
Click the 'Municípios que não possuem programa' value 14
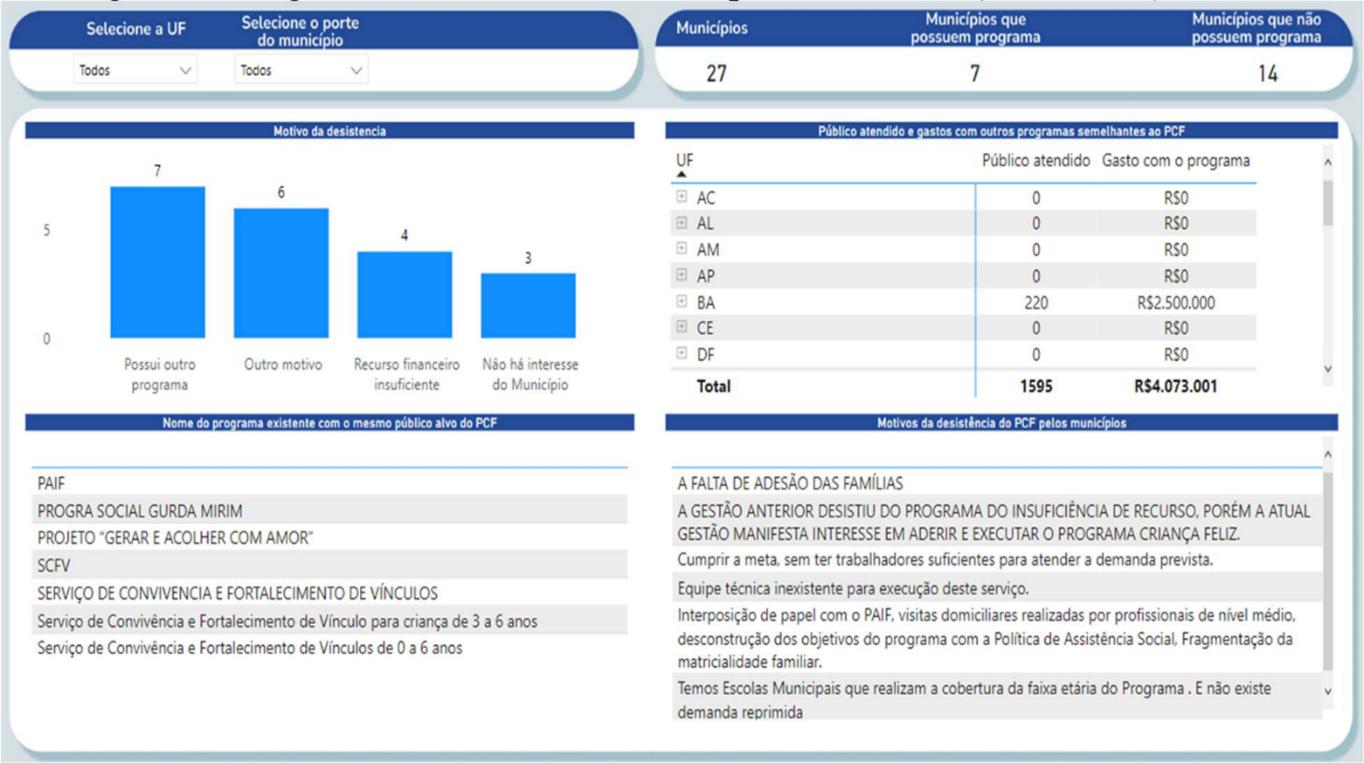[1267, 74]
